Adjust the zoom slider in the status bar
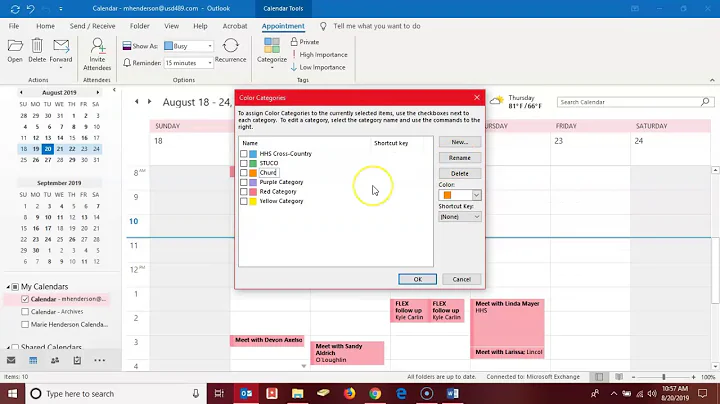Screen dimensions: 720x404 [664, 377]
